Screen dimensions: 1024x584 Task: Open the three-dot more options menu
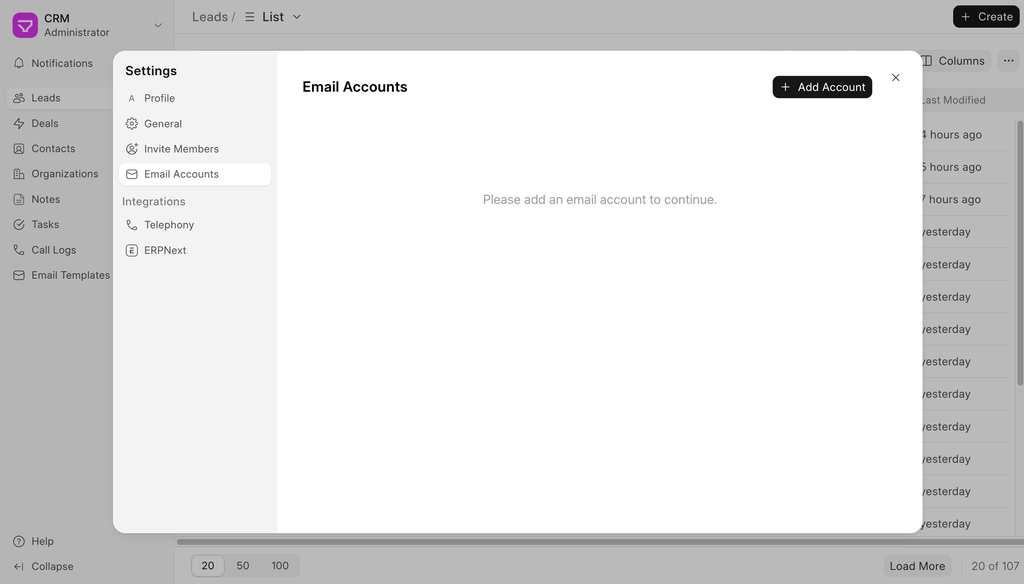tap(1008, 61)
